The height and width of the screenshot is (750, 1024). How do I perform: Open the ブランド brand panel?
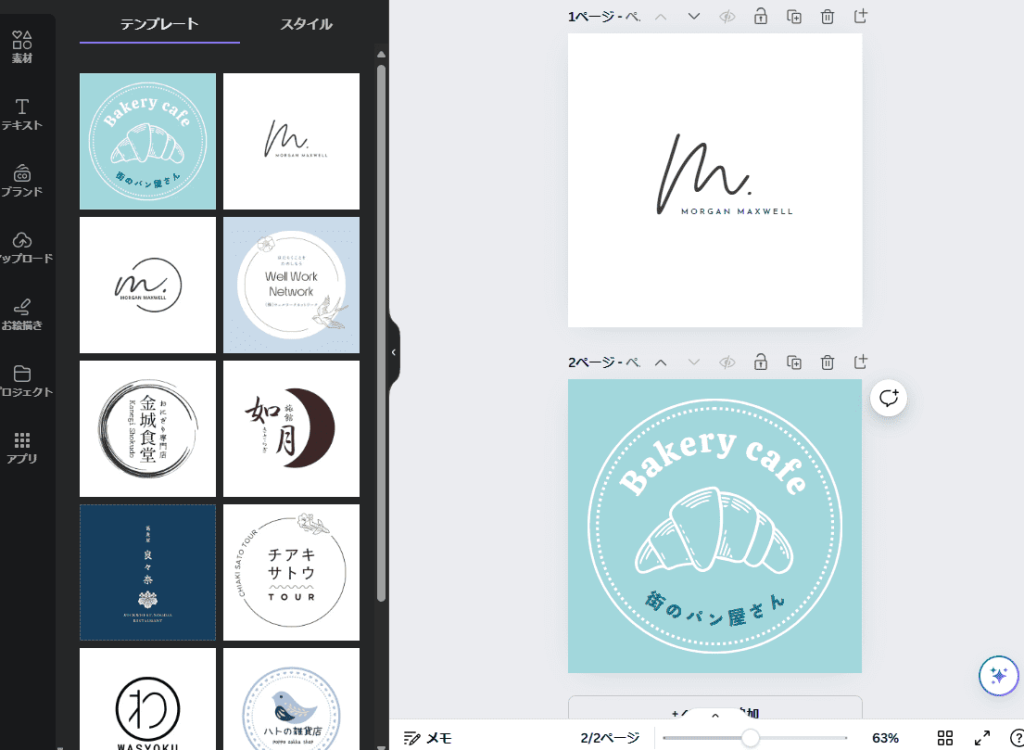coord(22,181)
